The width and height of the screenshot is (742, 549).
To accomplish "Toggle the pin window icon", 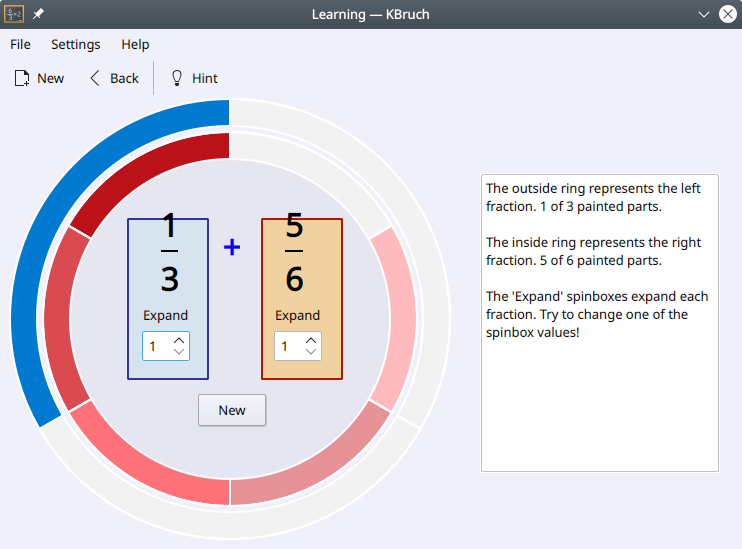I will point(38,14).
